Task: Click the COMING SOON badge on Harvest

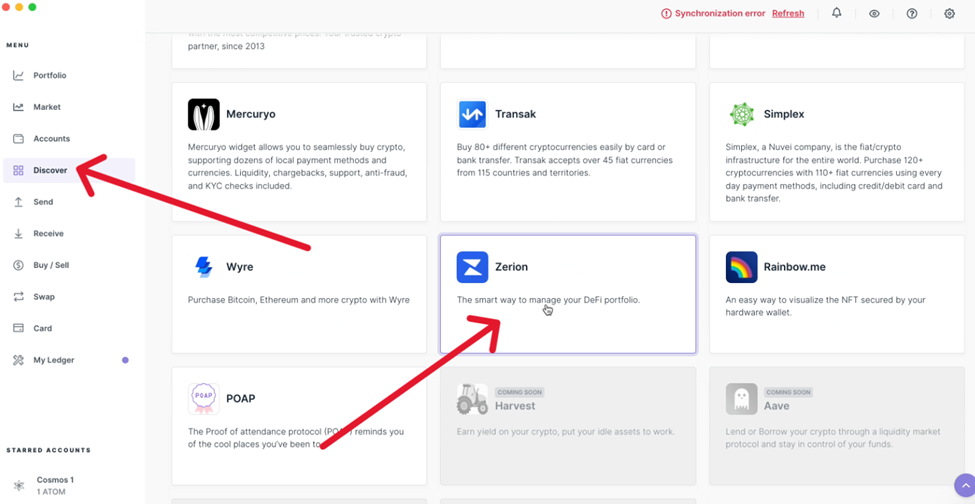Action: (520, 392)
